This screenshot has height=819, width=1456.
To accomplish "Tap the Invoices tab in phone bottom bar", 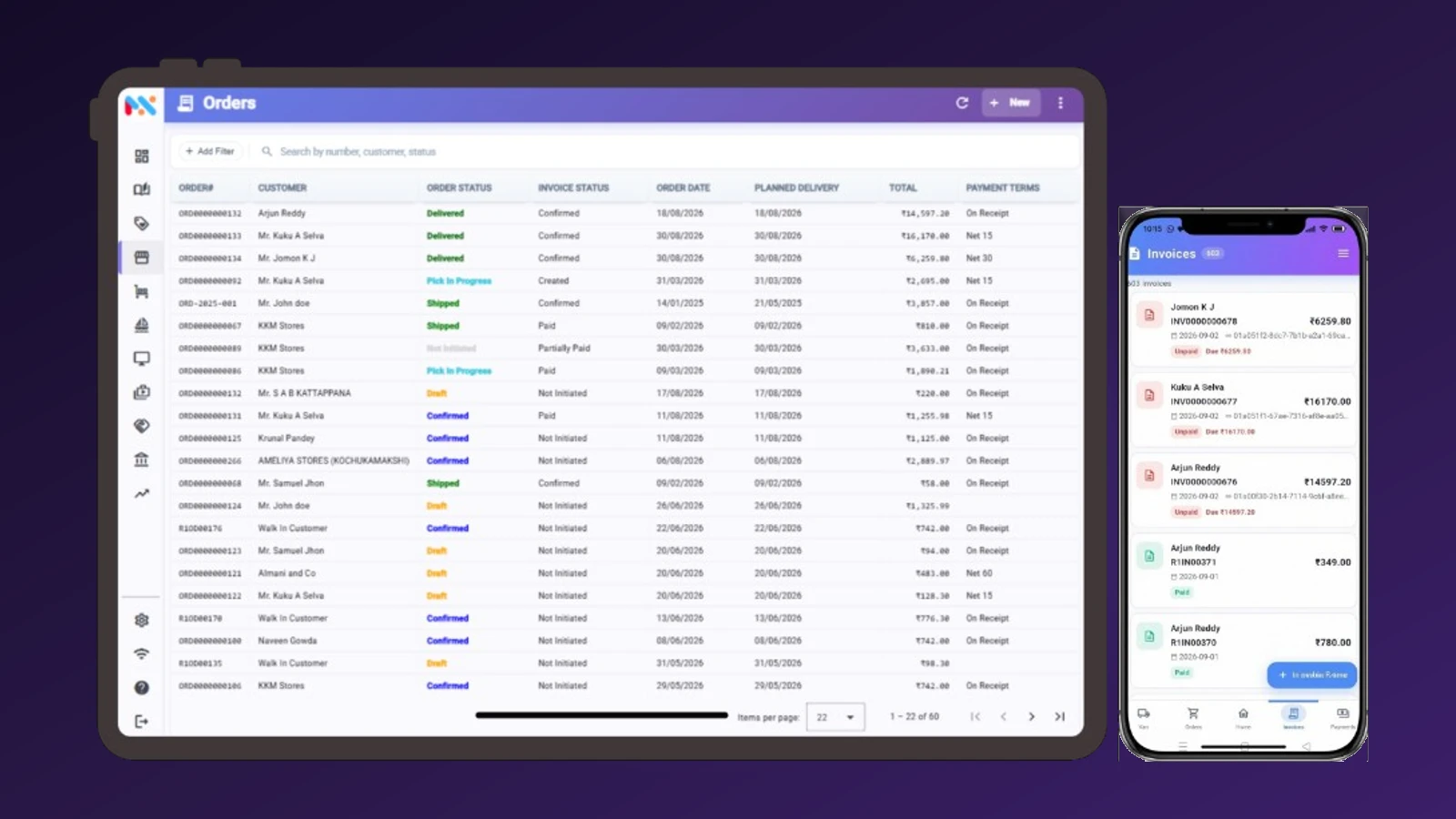I will (x=1293, y=717).
